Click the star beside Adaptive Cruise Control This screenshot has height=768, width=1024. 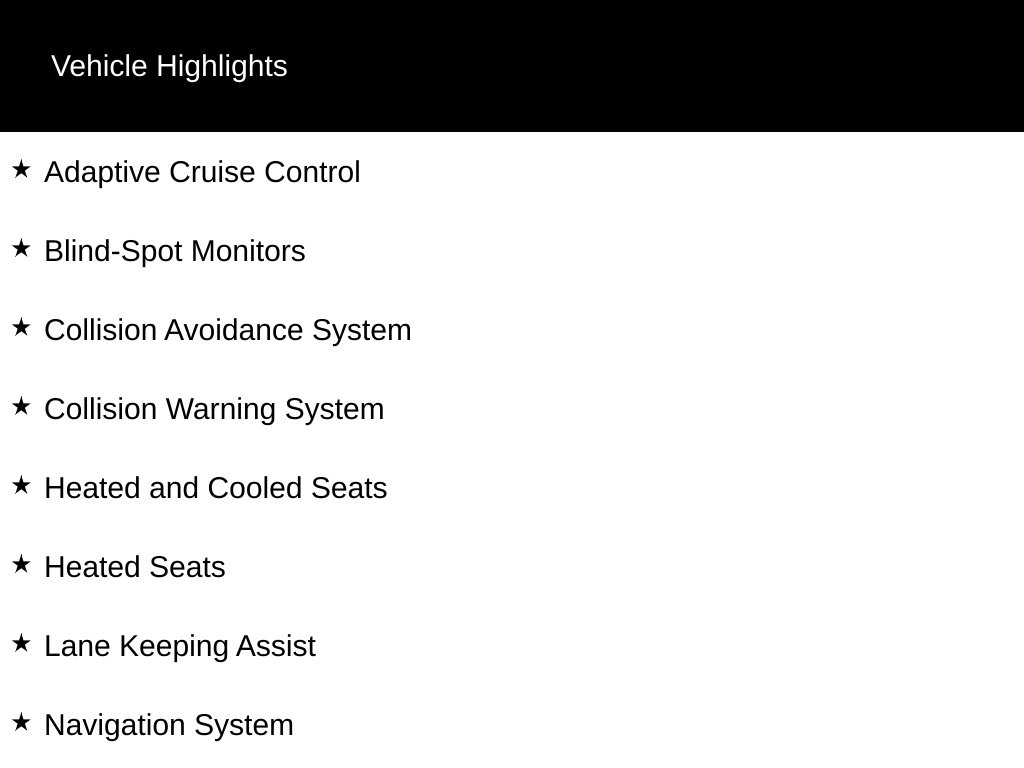(x=21, y=169)
